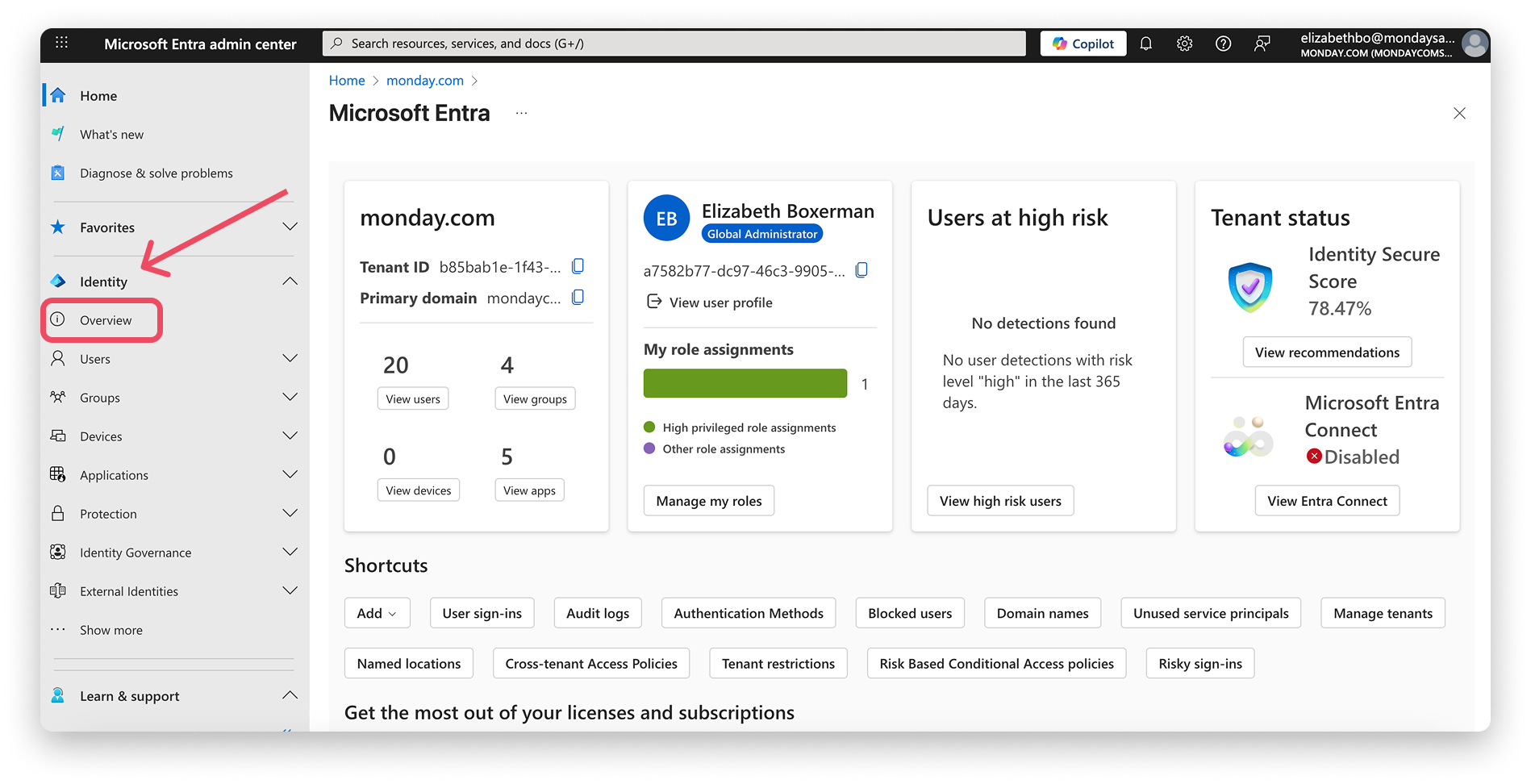This screenshot has height=784, width=1531.
Task: Click the Identity Governance icon
Action: tap(58, 552)
